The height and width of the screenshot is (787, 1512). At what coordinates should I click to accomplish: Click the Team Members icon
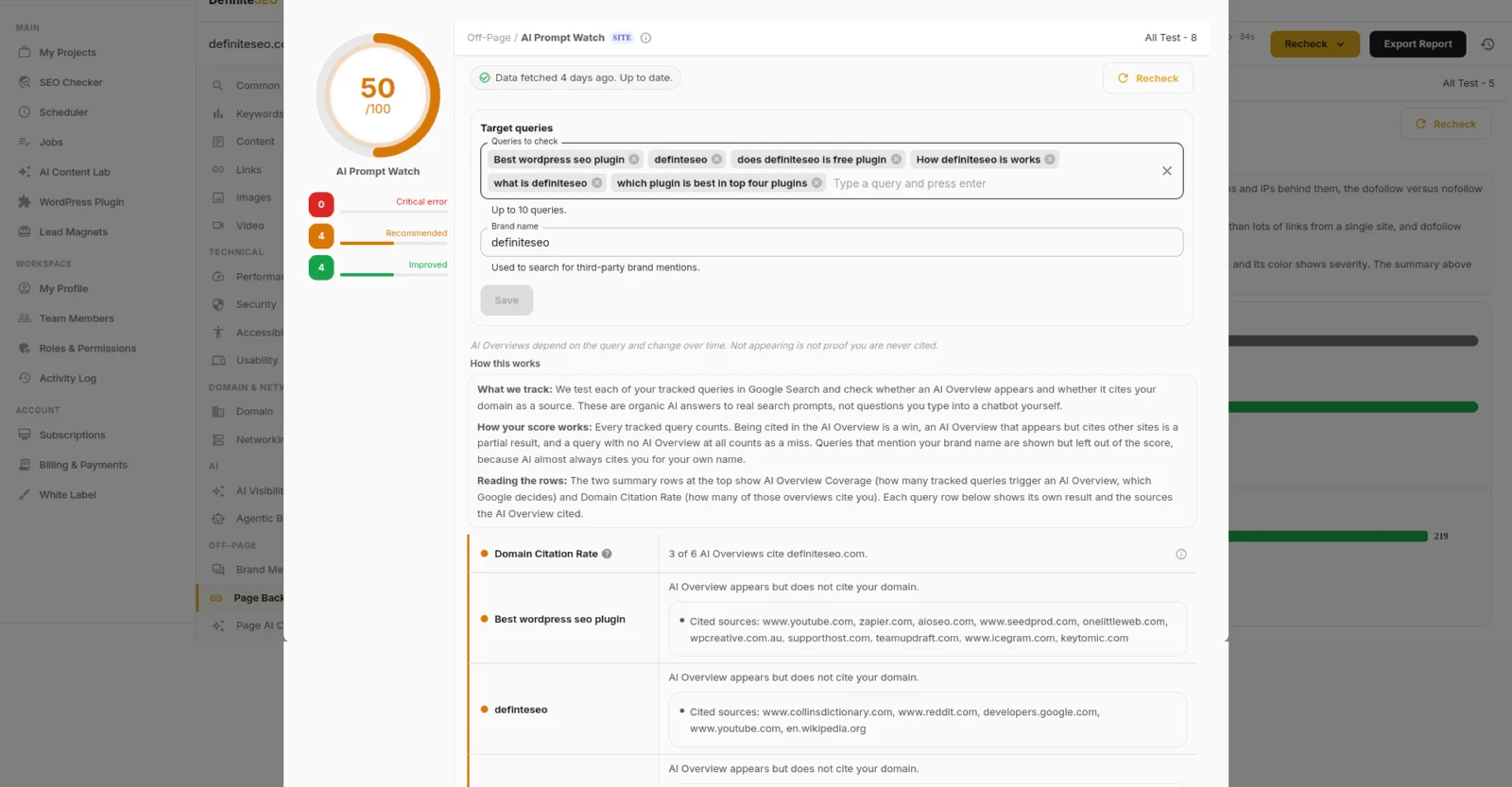(25, 318)
